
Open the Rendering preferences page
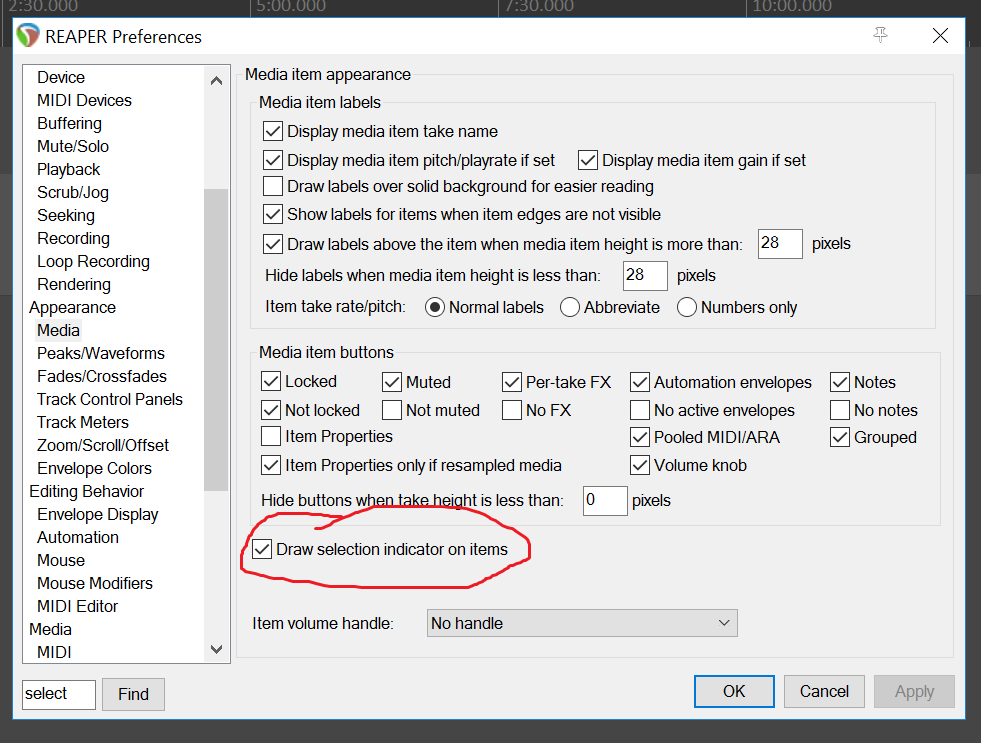(74, 284)
